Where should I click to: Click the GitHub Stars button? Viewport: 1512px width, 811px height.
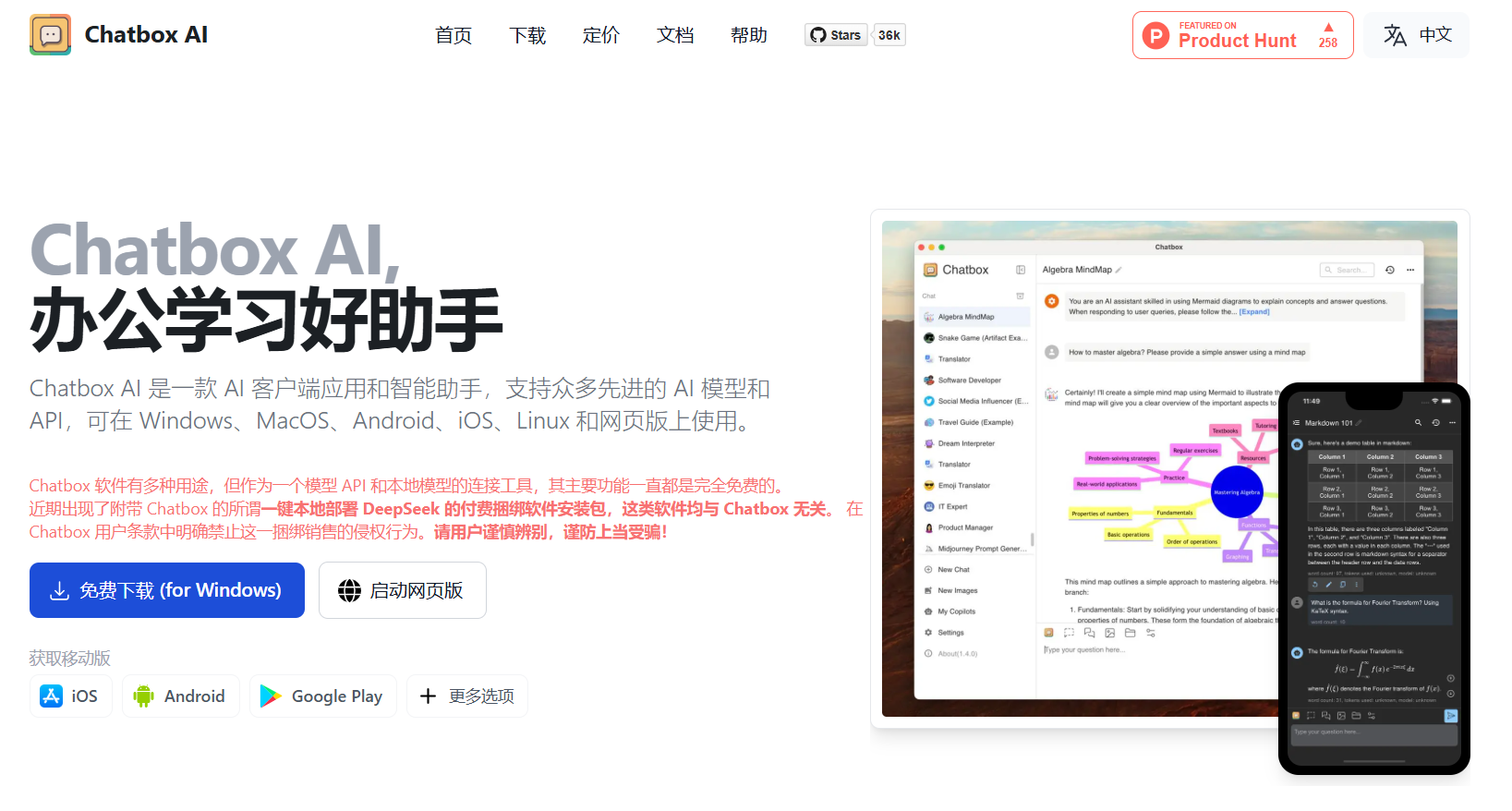[836, 35]
